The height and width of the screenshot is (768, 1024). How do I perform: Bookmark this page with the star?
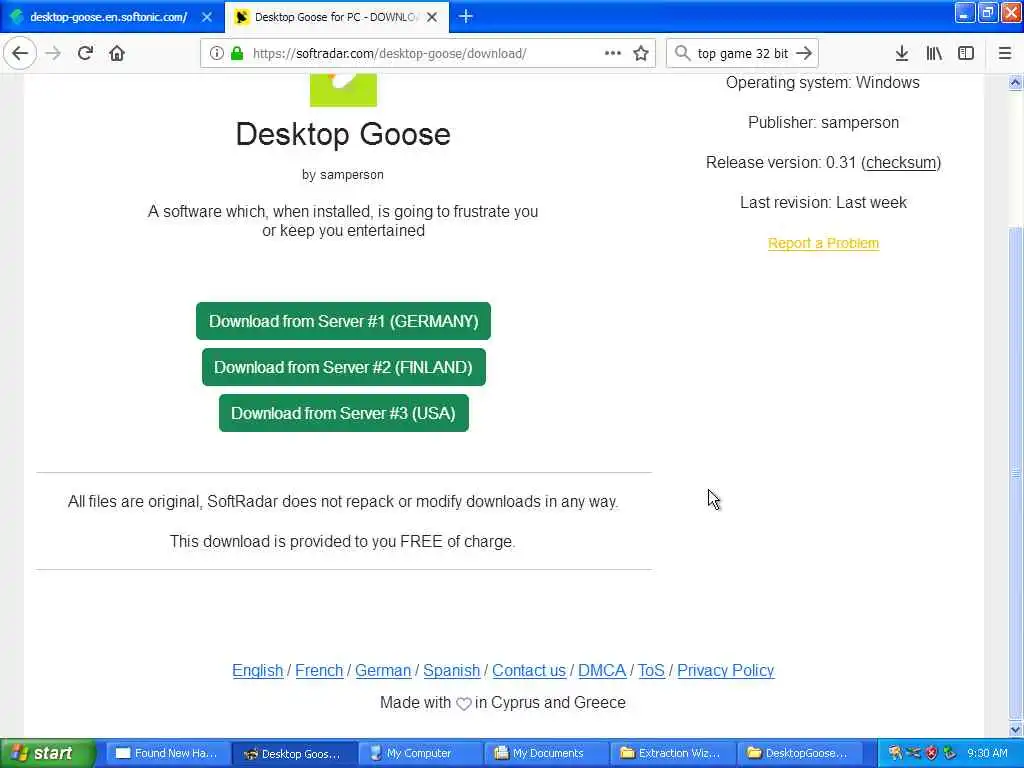(641, 53)
